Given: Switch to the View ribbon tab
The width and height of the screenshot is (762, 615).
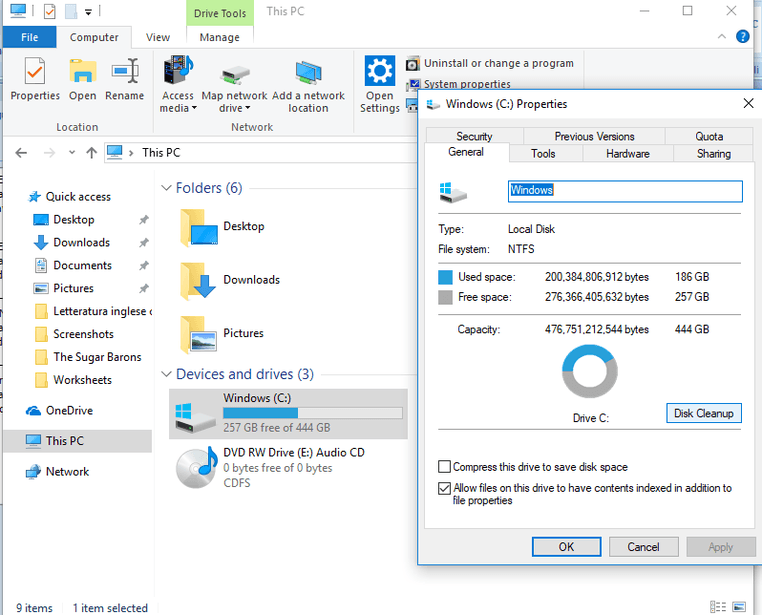Looking at the screenshot, I should [x=158, y=37].
